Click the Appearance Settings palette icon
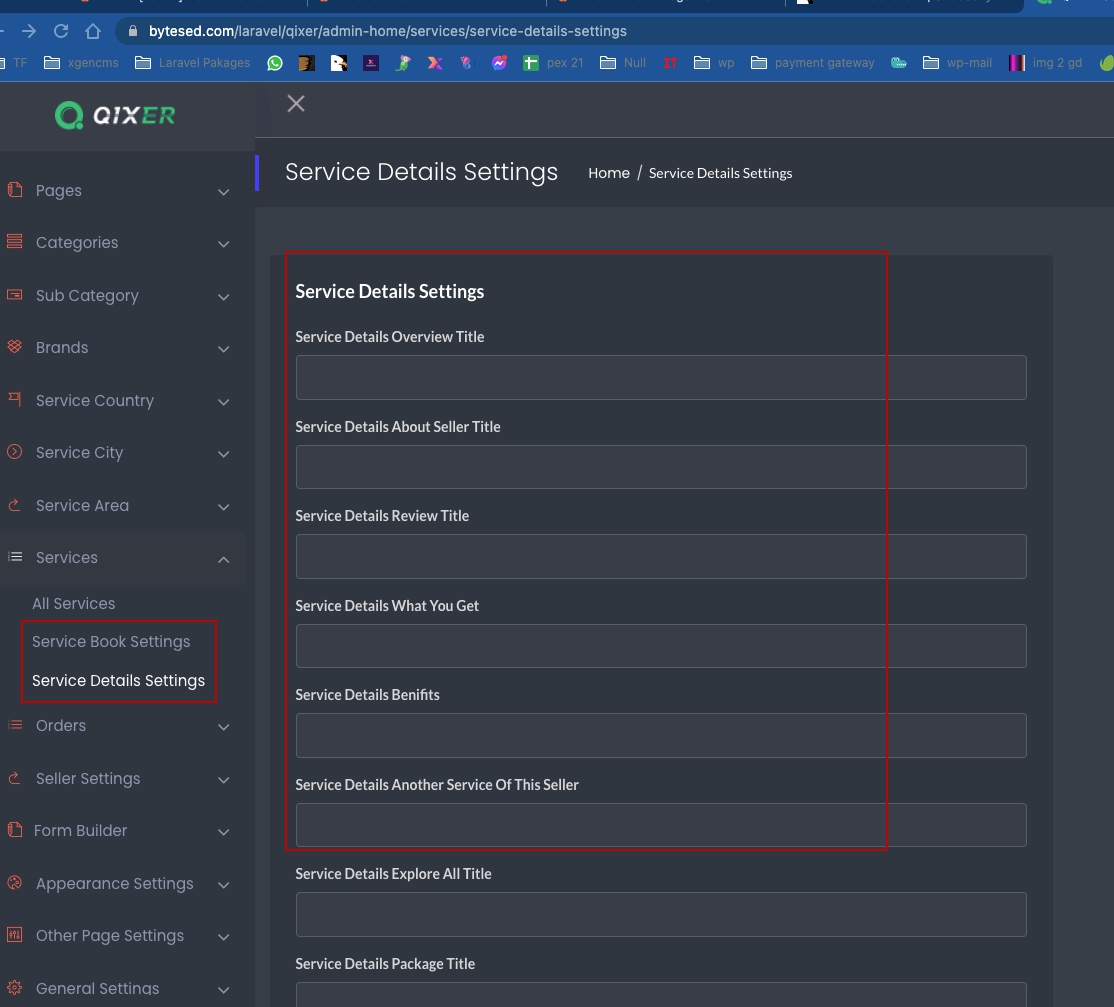Screen dimensions: 1114x1007 click(x=15, y=883)
